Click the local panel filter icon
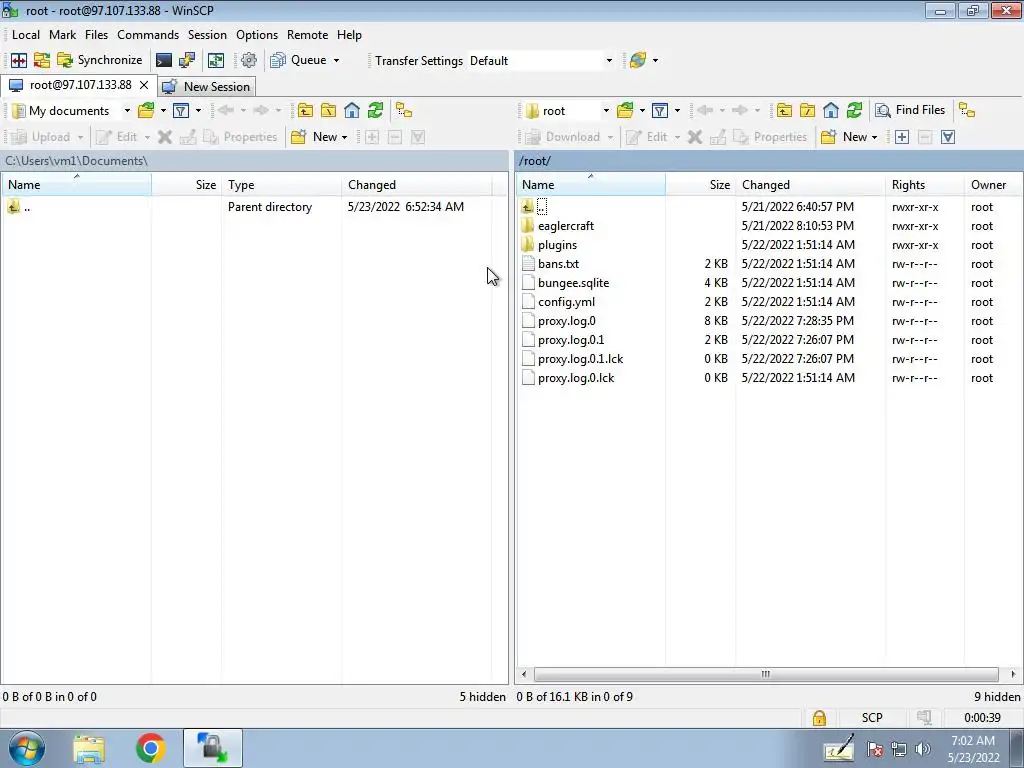 (181, 110)
